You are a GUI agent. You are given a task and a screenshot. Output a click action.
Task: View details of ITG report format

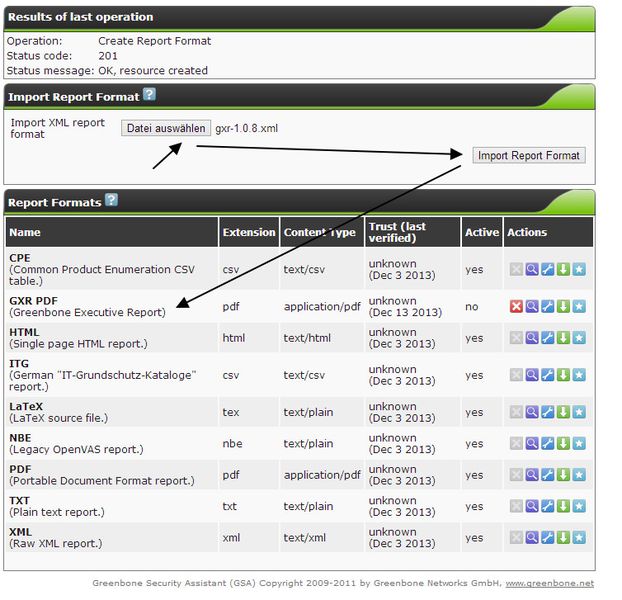[532, 375]
